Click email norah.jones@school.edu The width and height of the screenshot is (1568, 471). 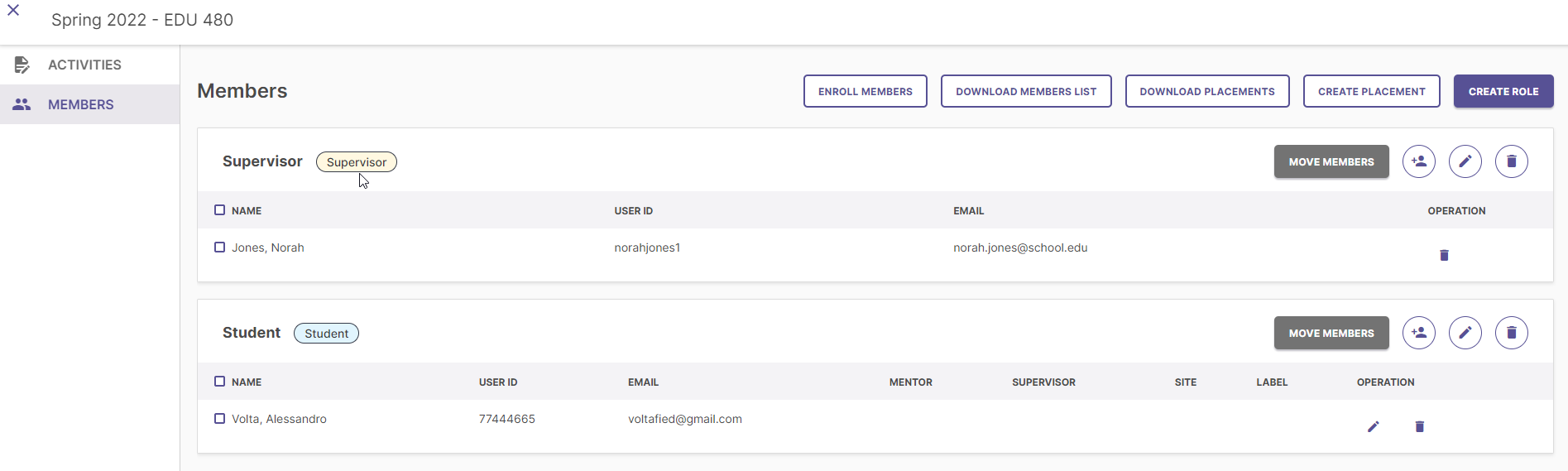point(1020,248)
